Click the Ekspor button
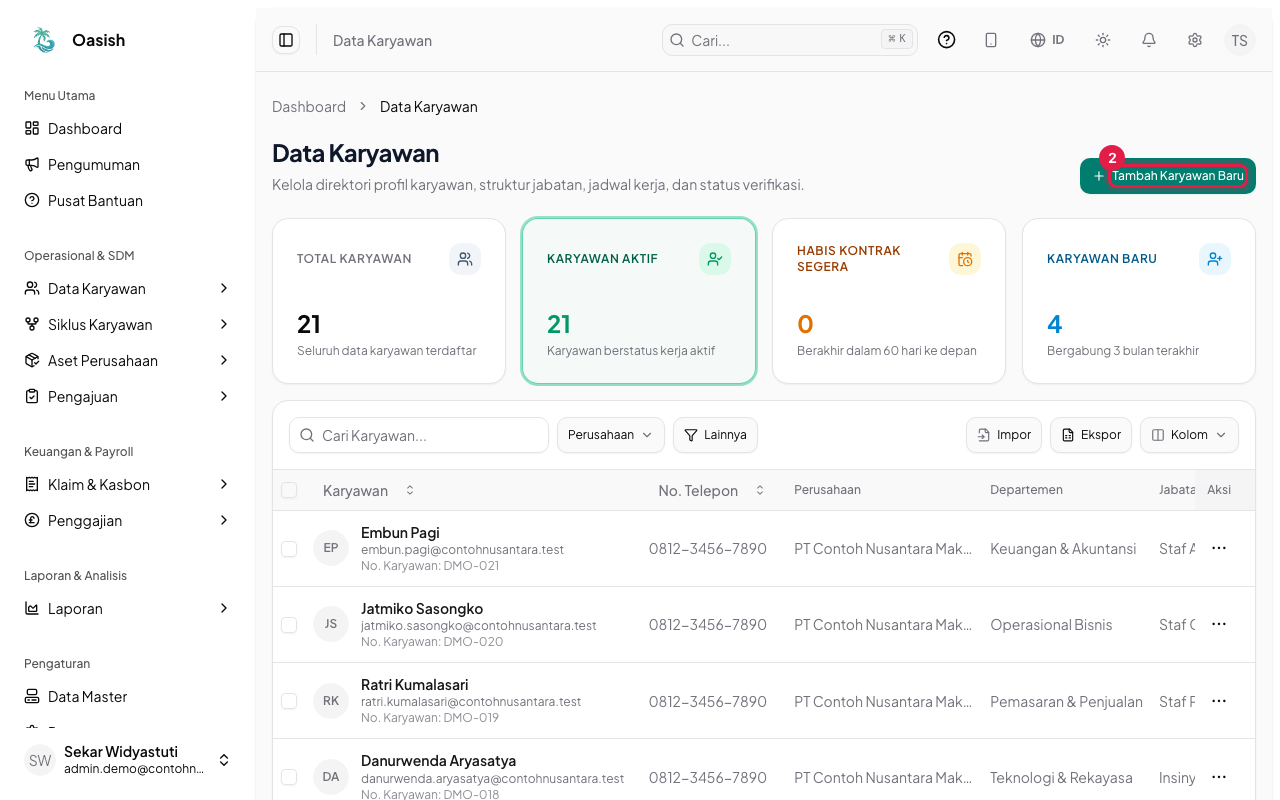Screen dimensions: 1280x800 [x=1091, y=435]
